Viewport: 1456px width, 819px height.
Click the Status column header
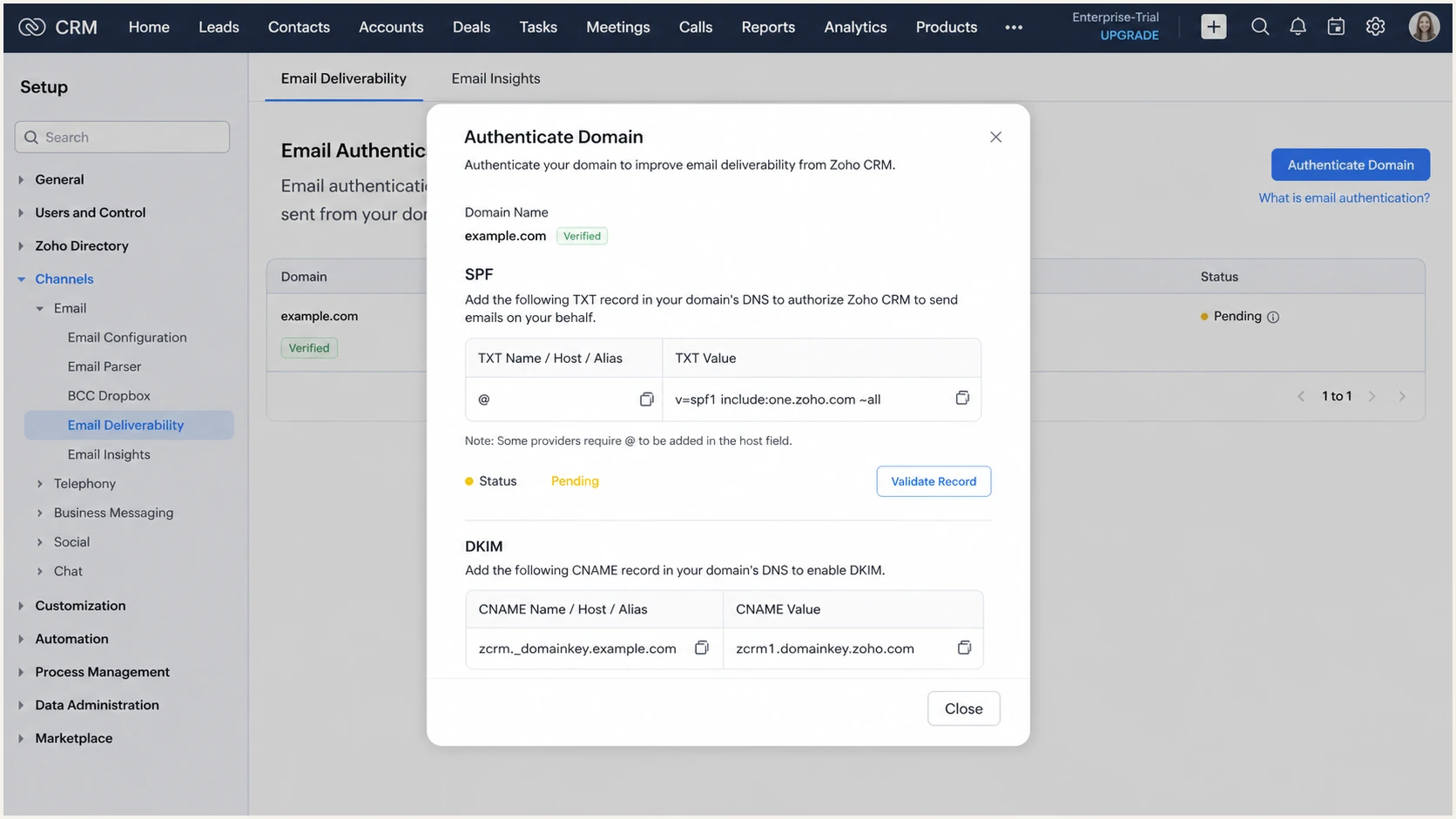1219,277
